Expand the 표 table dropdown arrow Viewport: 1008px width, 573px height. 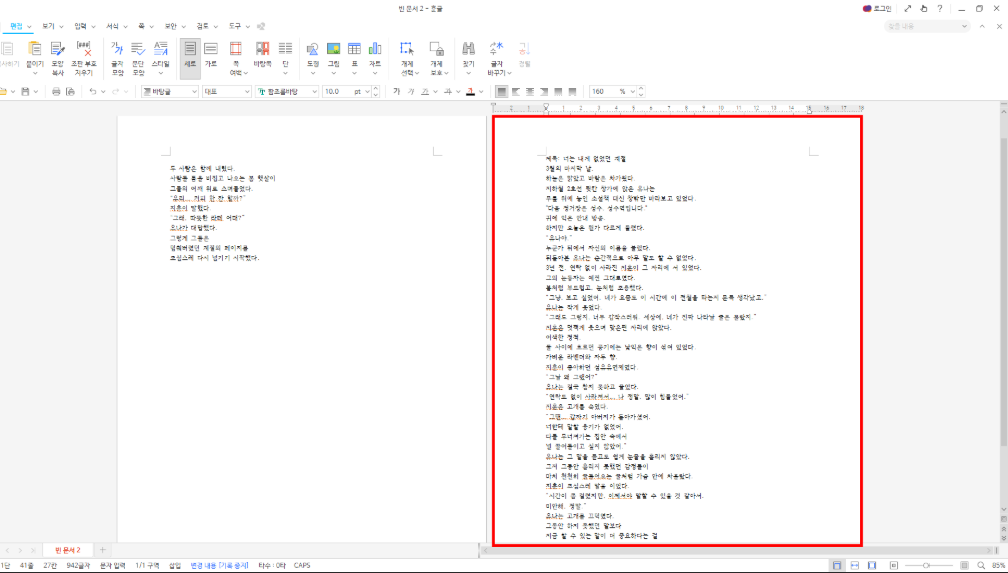click(354, 73)
